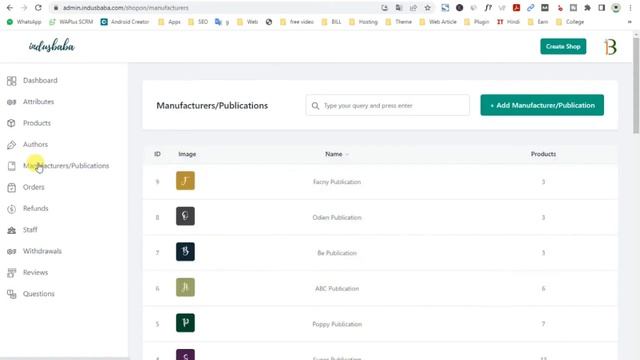Open Poppy Publication logo thumbnail

(185, 323)
